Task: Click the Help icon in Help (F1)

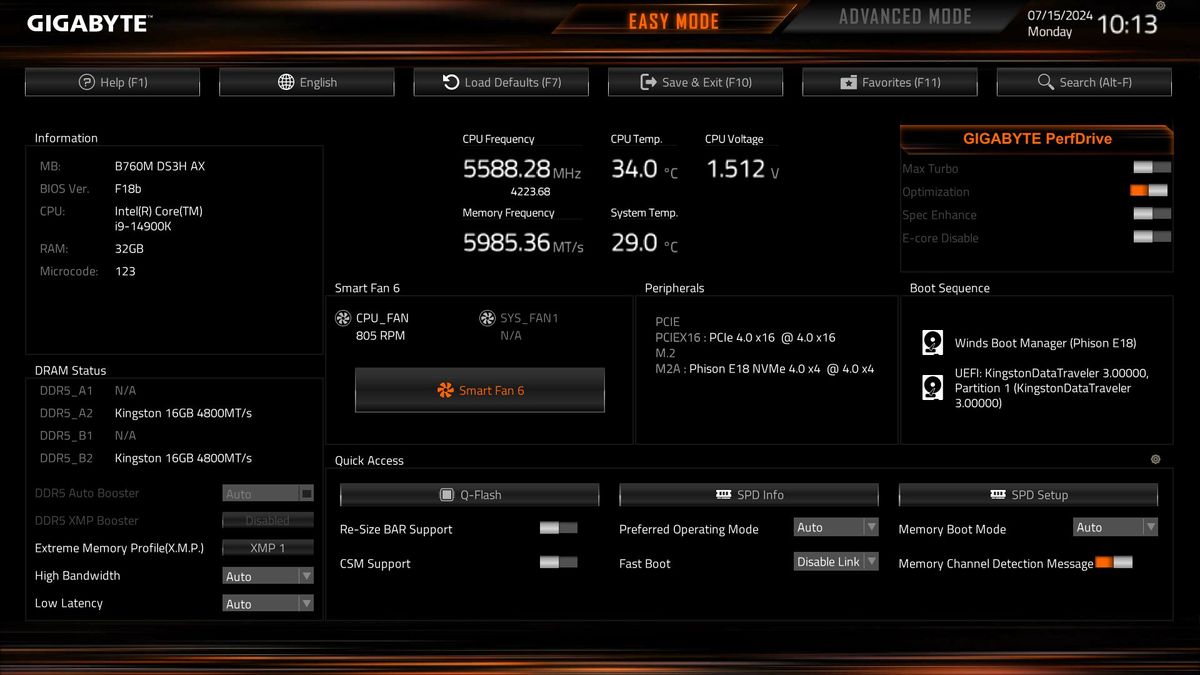Action: coord(86,82)
